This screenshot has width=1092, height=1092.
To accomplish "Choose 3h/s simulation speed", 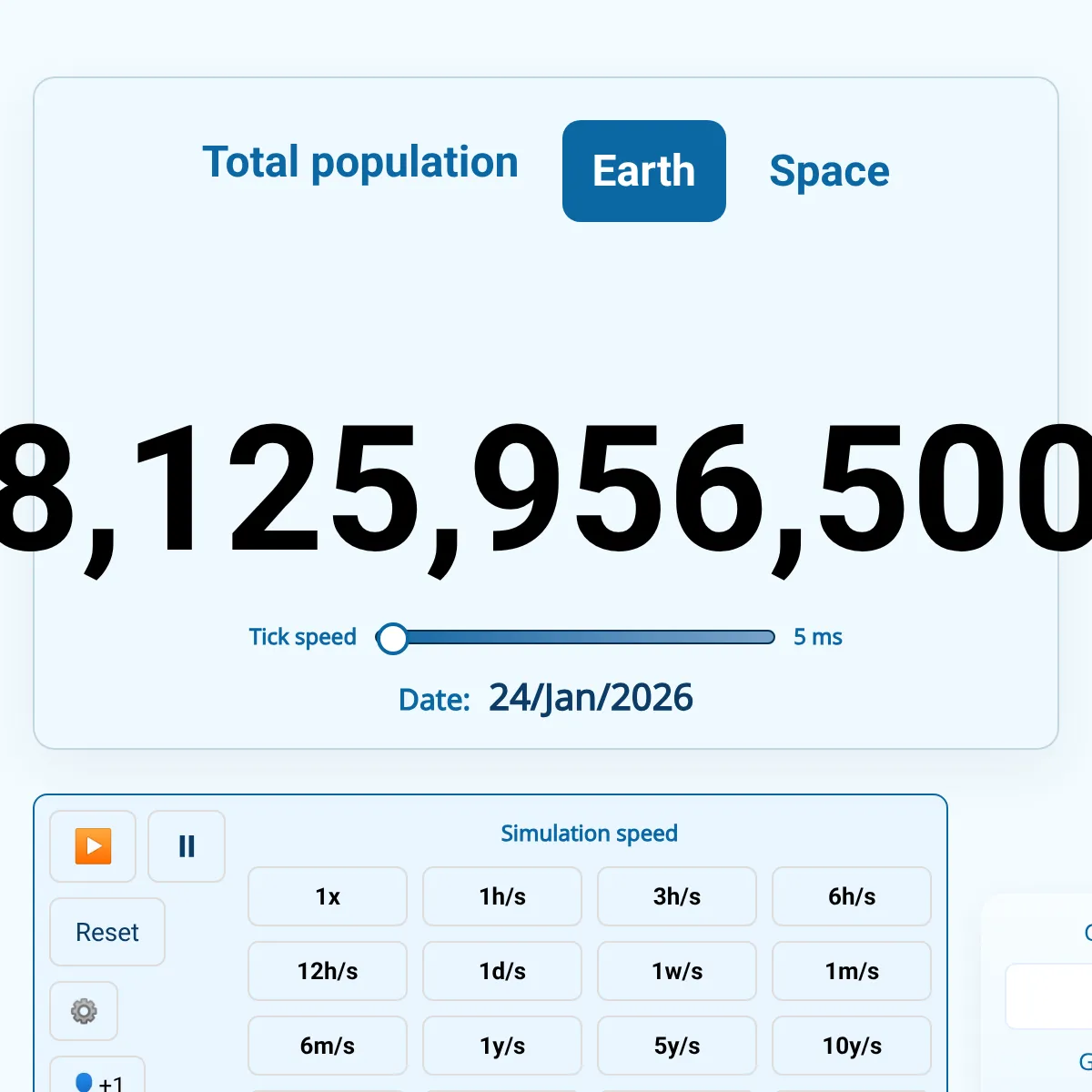I will 677,896.
